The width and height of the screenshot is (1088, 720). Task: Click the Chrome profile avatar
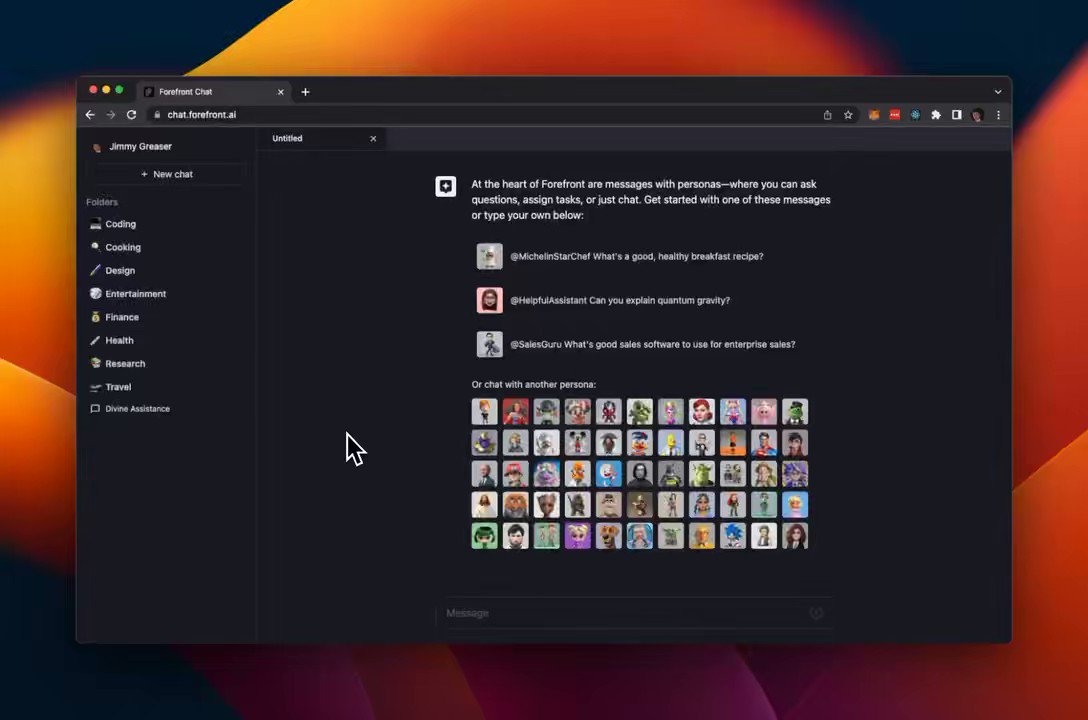coord(978,115)
